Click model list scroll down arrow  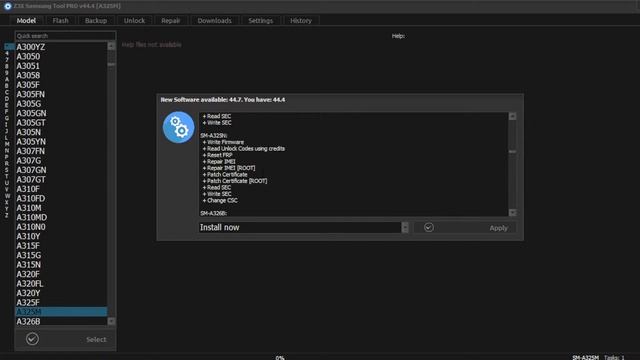point(111,322)
